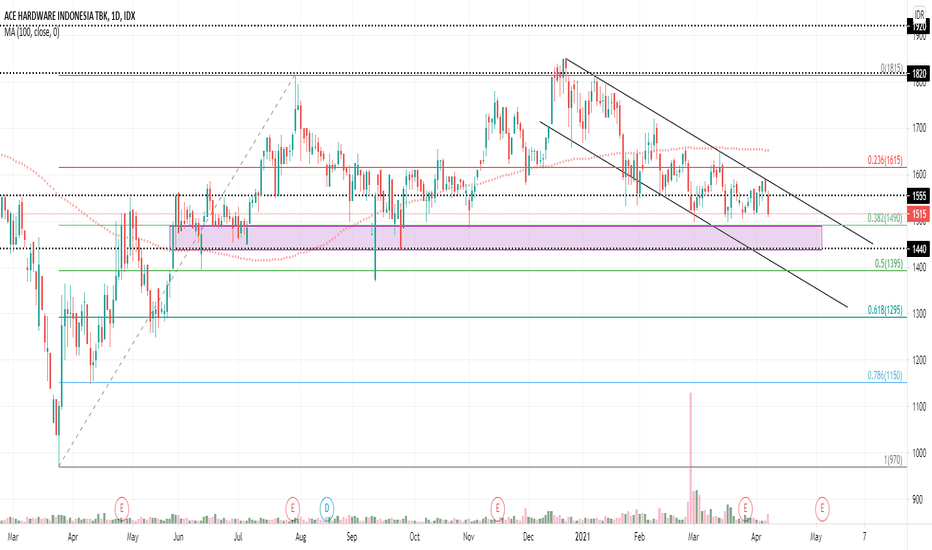
Task: Click the Feb label on time axis
Action: pos(639,537)
